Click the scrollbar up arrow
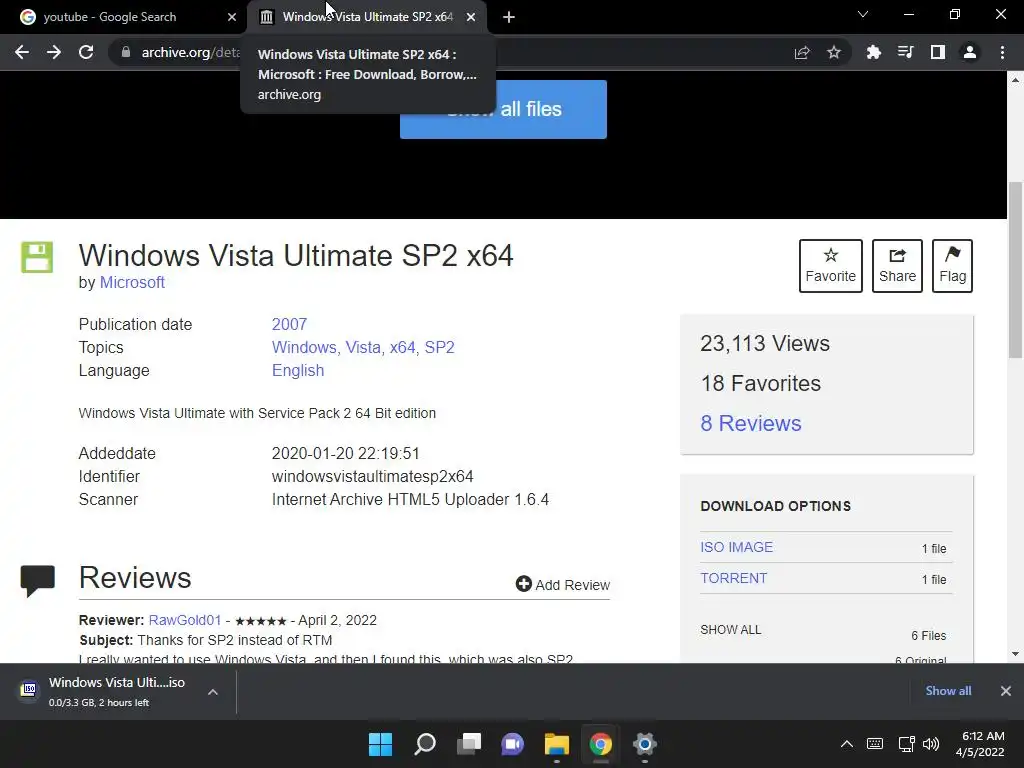Viewport: 1024px width, 768px height. click(x=1015, y=80)
